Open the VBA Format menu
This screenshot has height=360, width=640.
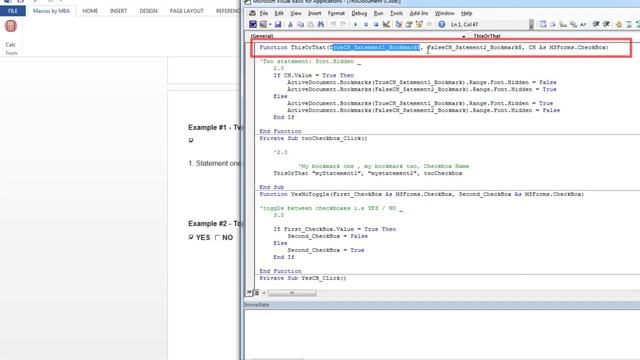(336, 13)
